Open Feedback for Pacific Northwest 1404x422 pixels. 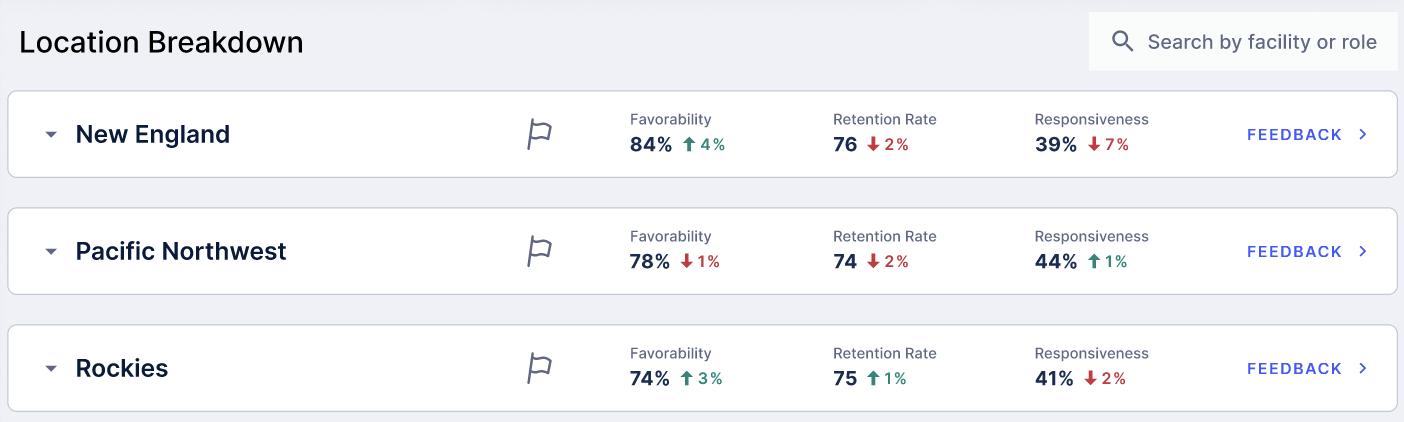click(1294, 252)
